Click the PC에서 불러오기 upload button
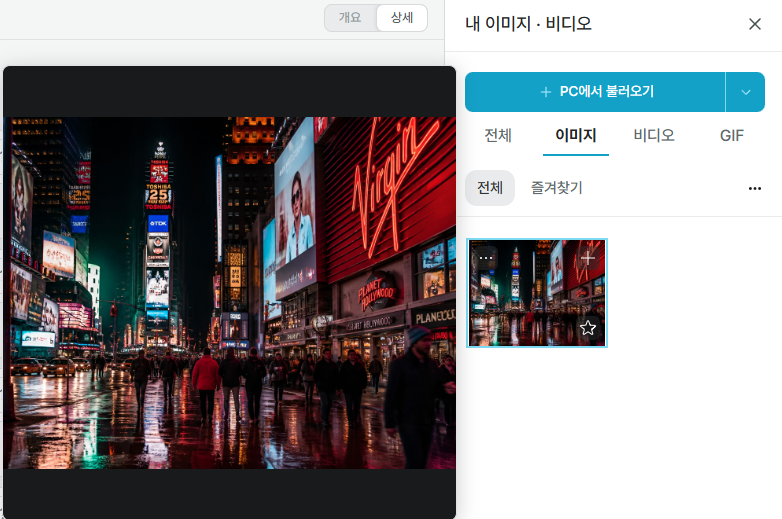The height and width of the screenshot is (519, 782). click(595, 92)
